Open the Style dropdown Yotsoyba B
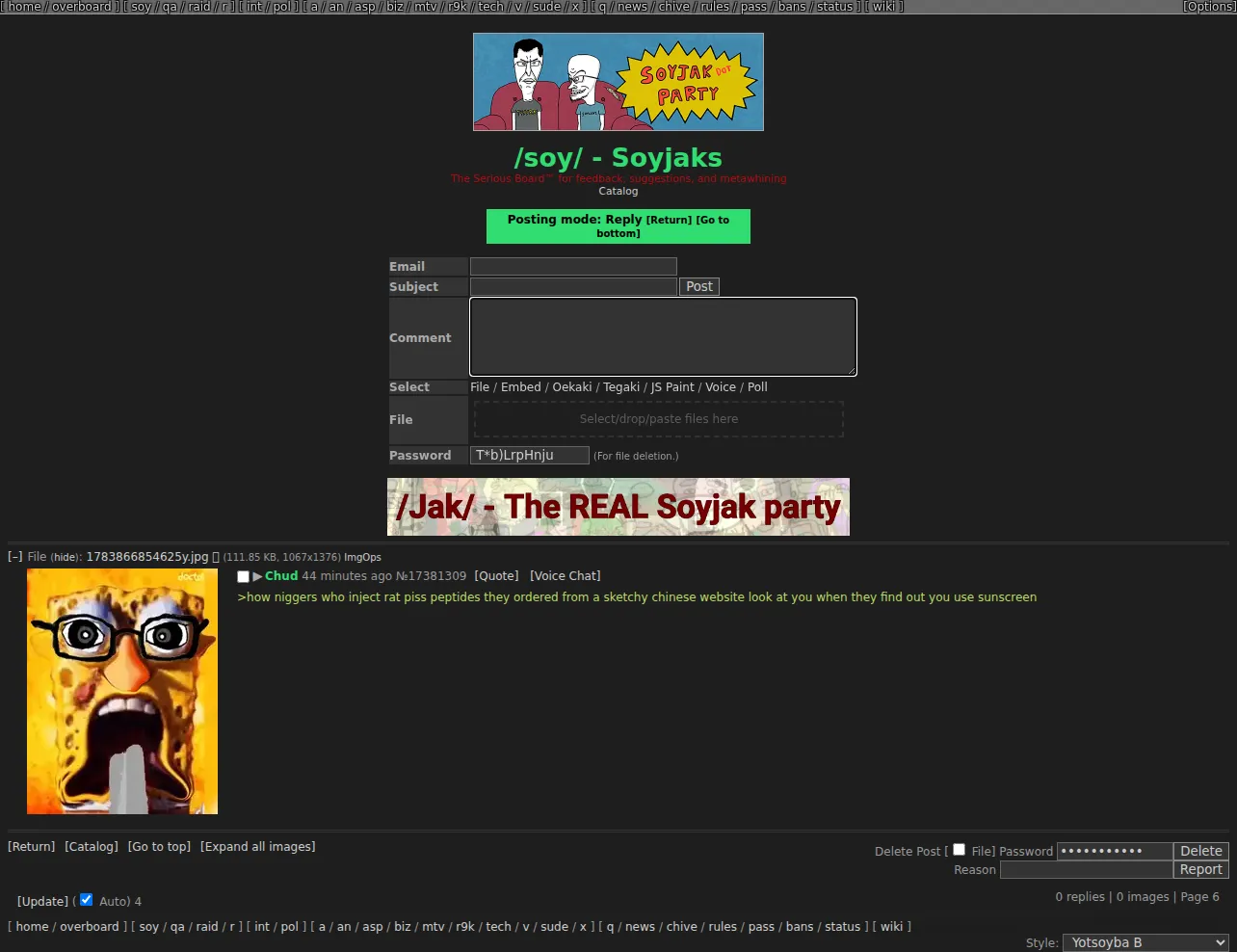This screenshot has height=952, width=1237. coord(1145,942)
